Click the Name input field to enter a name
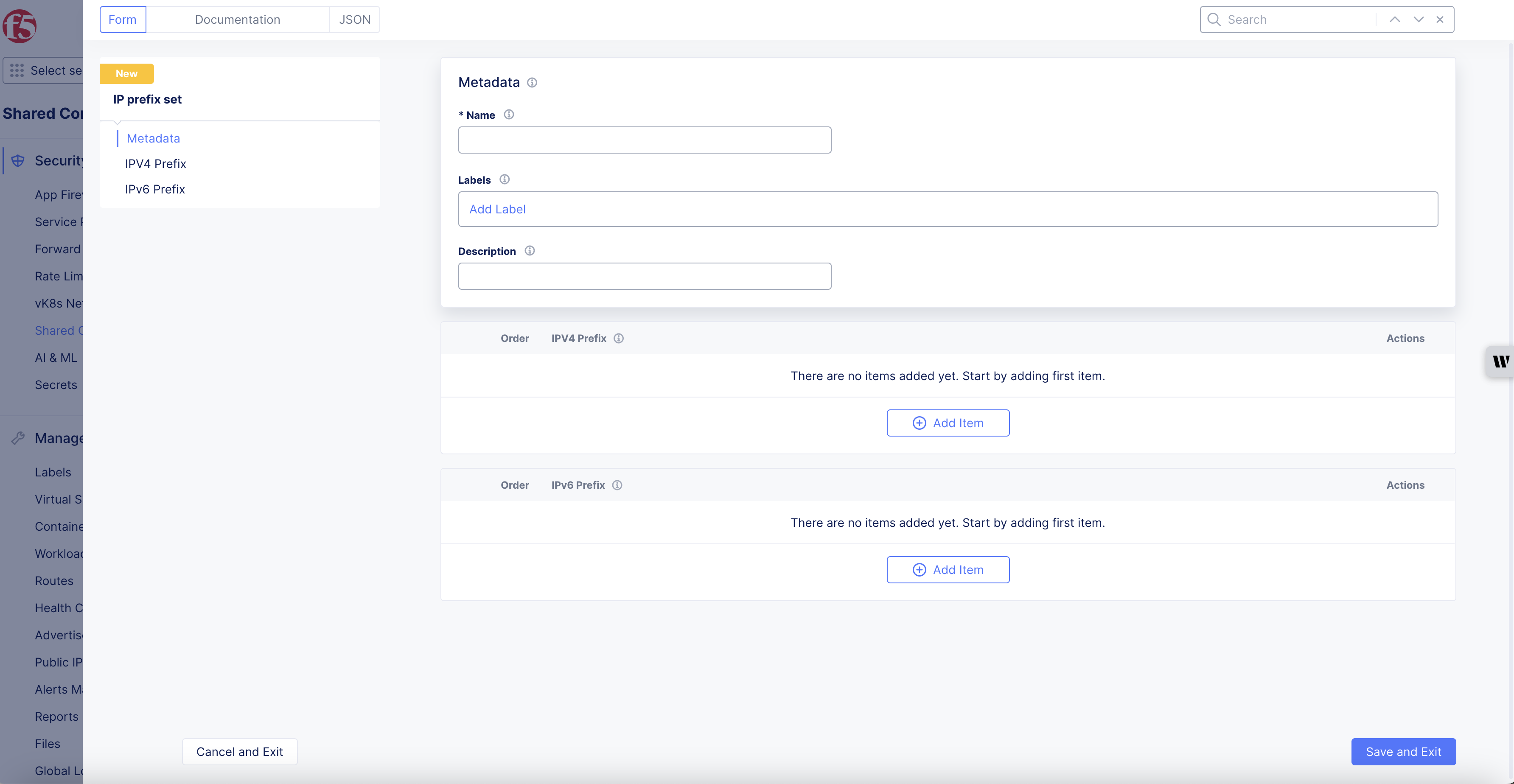The height and width of the screenshot is (784, 1514). pyautogui.click(x=644, y=140)
